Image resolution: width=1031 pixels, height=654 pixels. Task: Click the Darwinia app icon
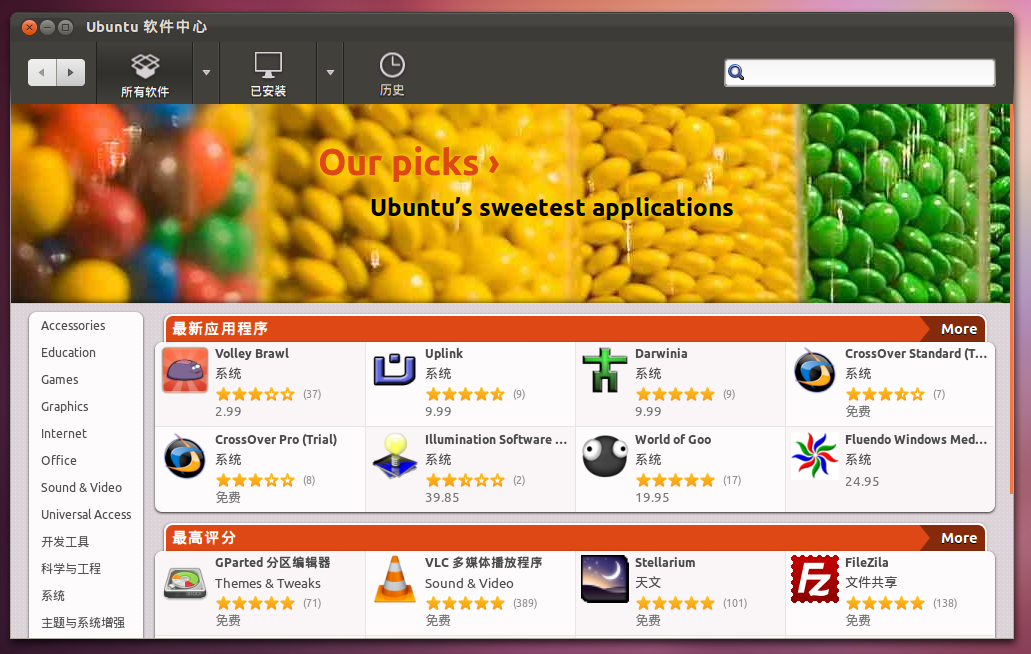click(x=604, y=370)
